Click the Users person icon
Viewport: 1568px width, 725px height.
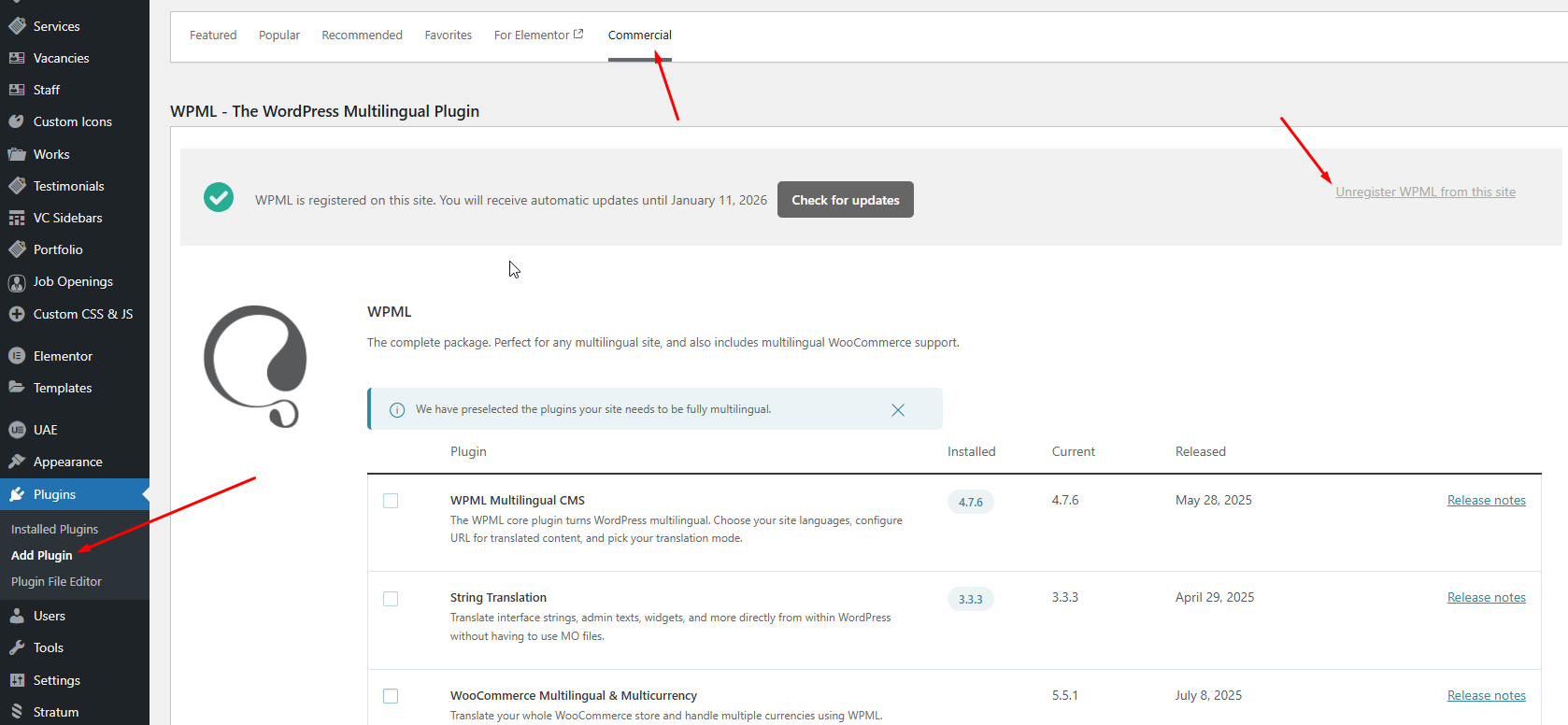click(x=17, y=616)
